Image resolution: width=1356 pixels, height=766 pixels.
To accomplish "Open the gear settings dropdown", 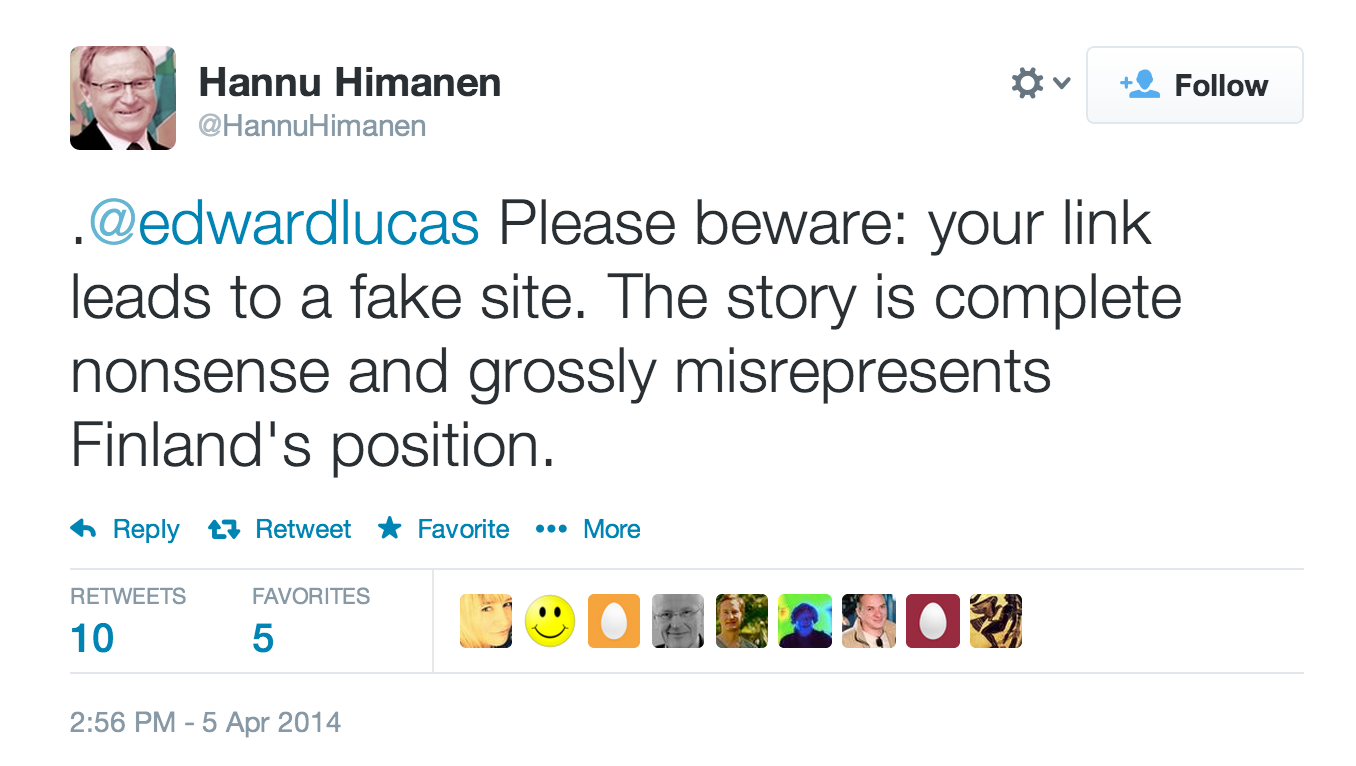I will (x=1040, y=83).
